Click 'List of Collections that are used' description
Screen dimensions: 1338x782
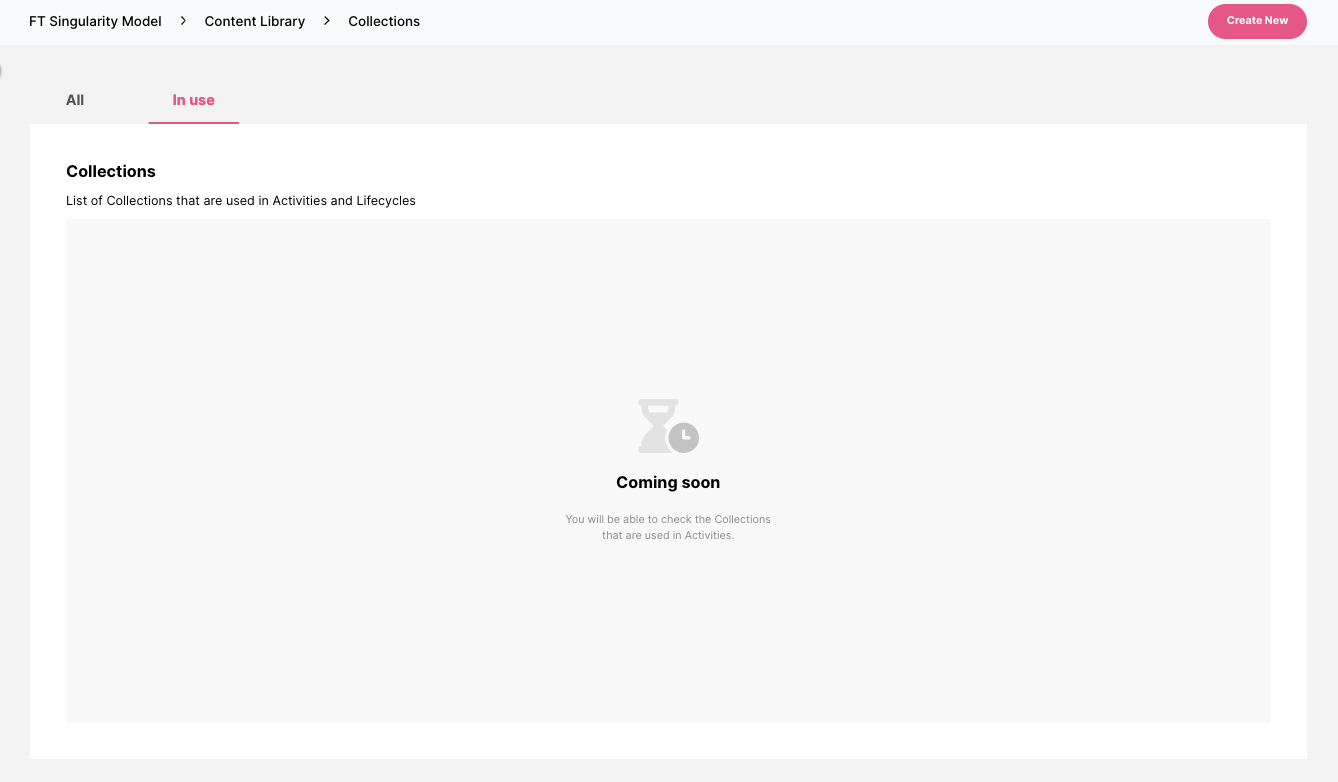(x=241, y=200)
